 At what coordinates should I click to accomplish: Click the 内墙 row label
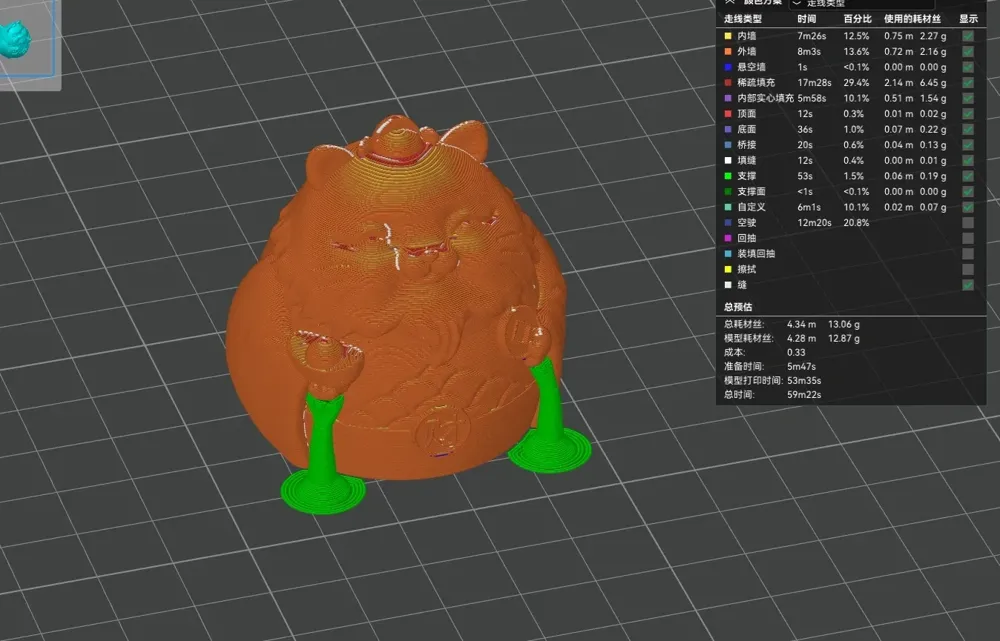click(x=747, y=36)
